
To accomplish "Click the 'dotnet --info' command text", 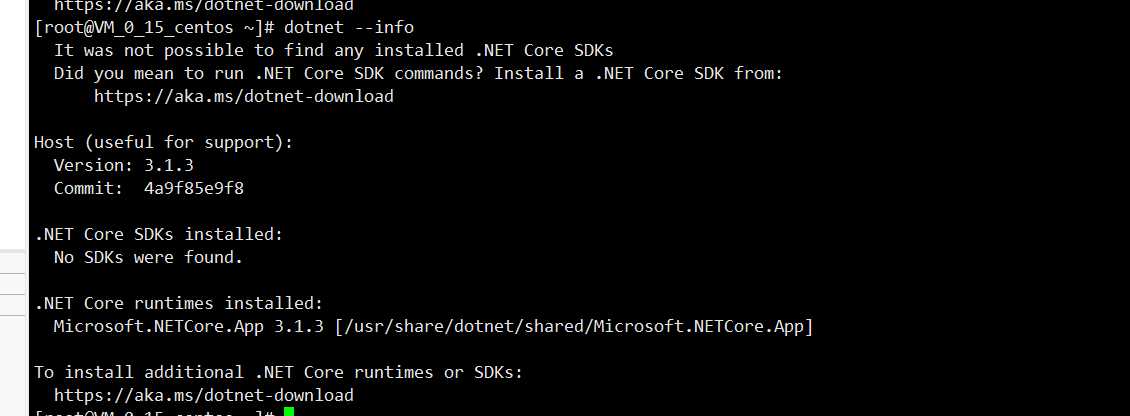I will (x=349, y=28).
